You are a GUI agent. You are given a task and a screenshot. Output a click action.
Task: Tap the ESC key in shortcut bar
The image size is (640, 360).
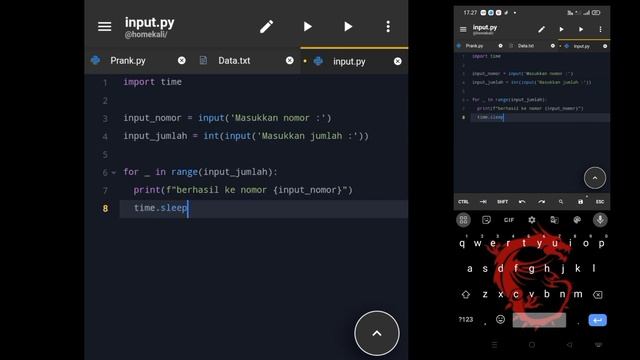pyautogui.click(x=600, y=202)
